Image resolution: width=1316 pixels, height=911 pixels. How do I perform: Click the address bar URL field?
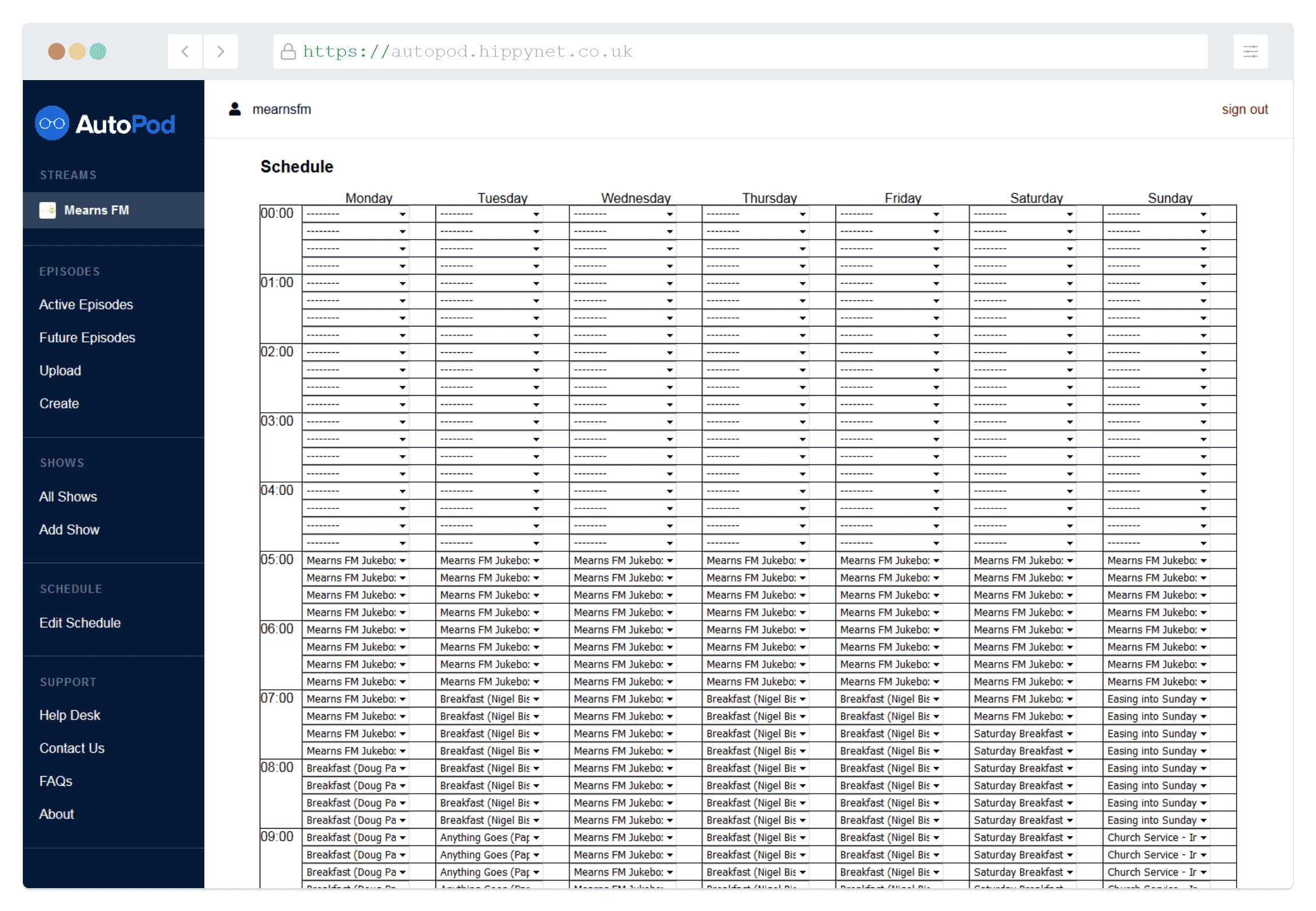[740, 51]
